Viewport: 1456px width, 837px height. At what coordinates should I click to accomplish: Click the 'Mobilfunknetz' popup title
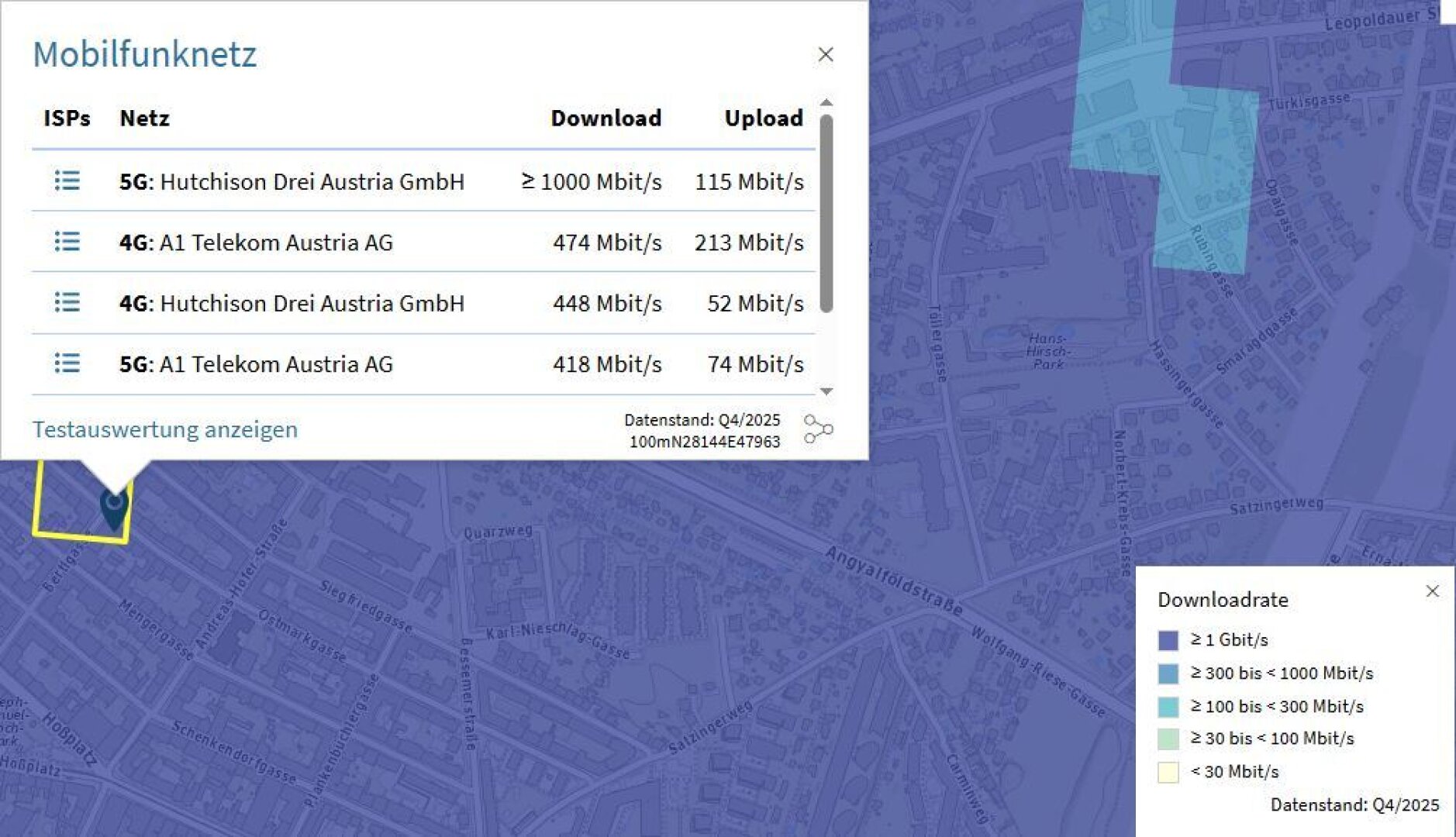coord(145,54)
